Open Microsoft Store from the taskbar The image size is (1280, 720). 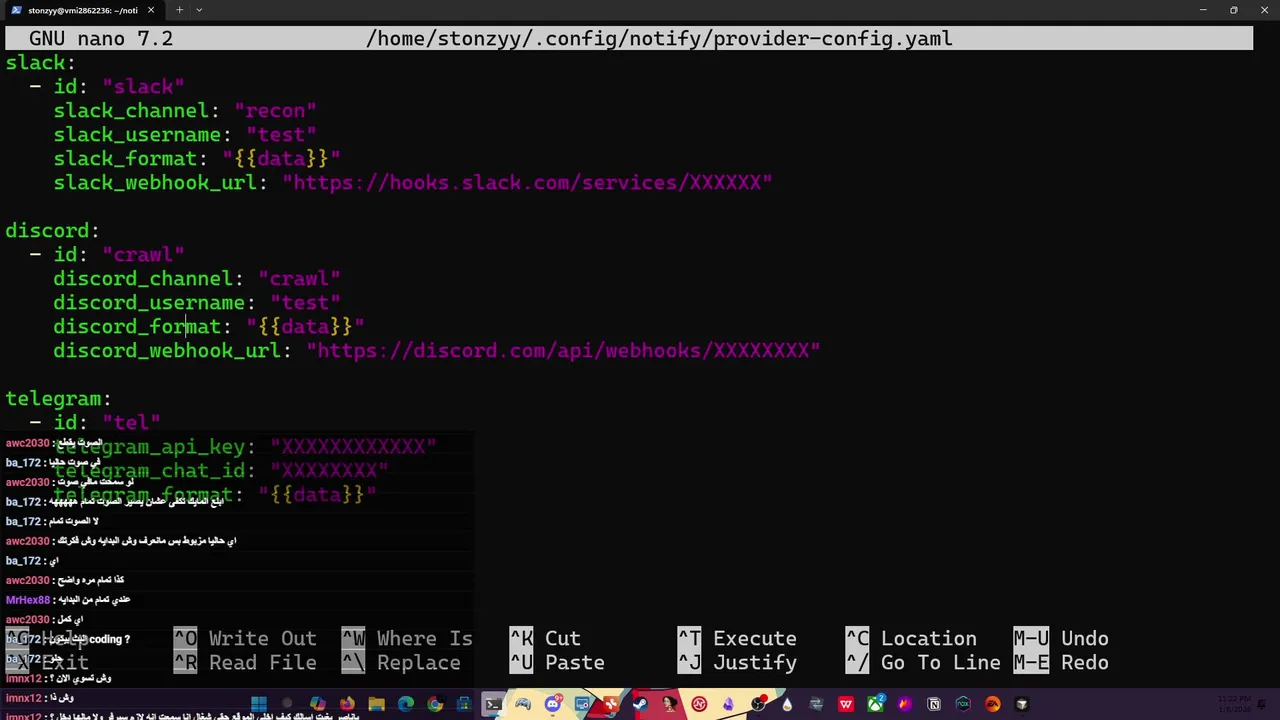click(464, 704)
